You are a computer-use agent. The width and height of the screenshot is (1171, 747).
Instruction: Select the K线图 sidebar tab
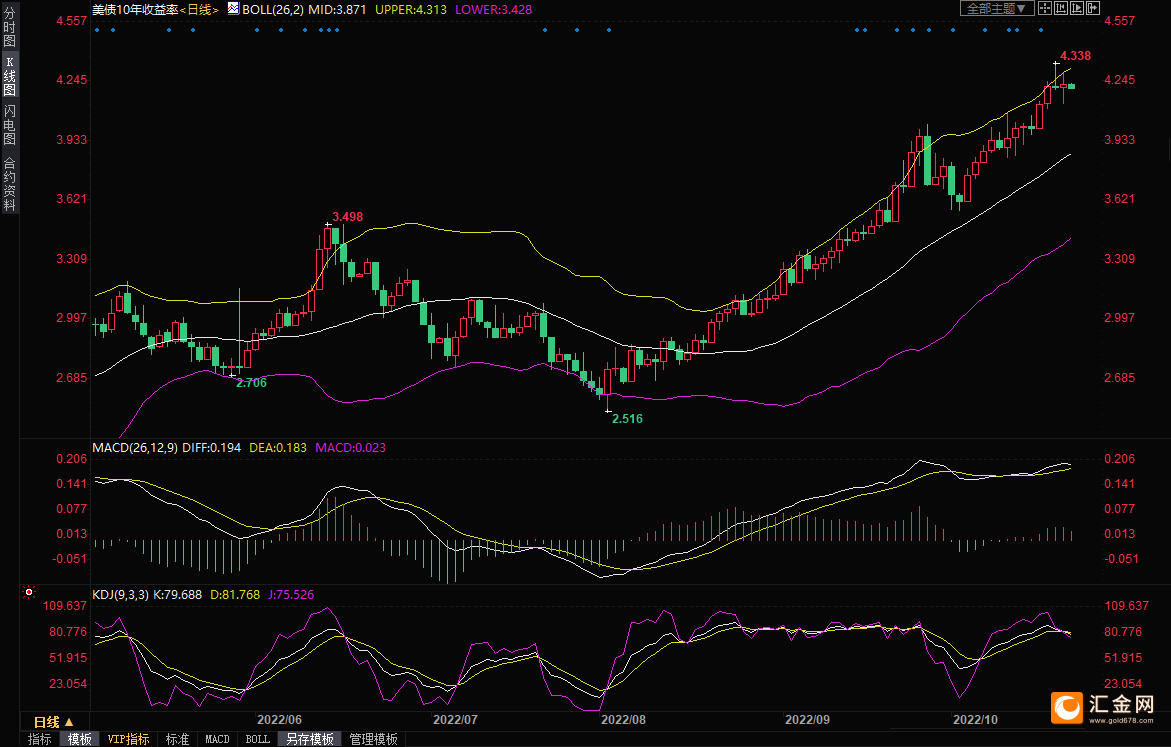coord(9,82)
